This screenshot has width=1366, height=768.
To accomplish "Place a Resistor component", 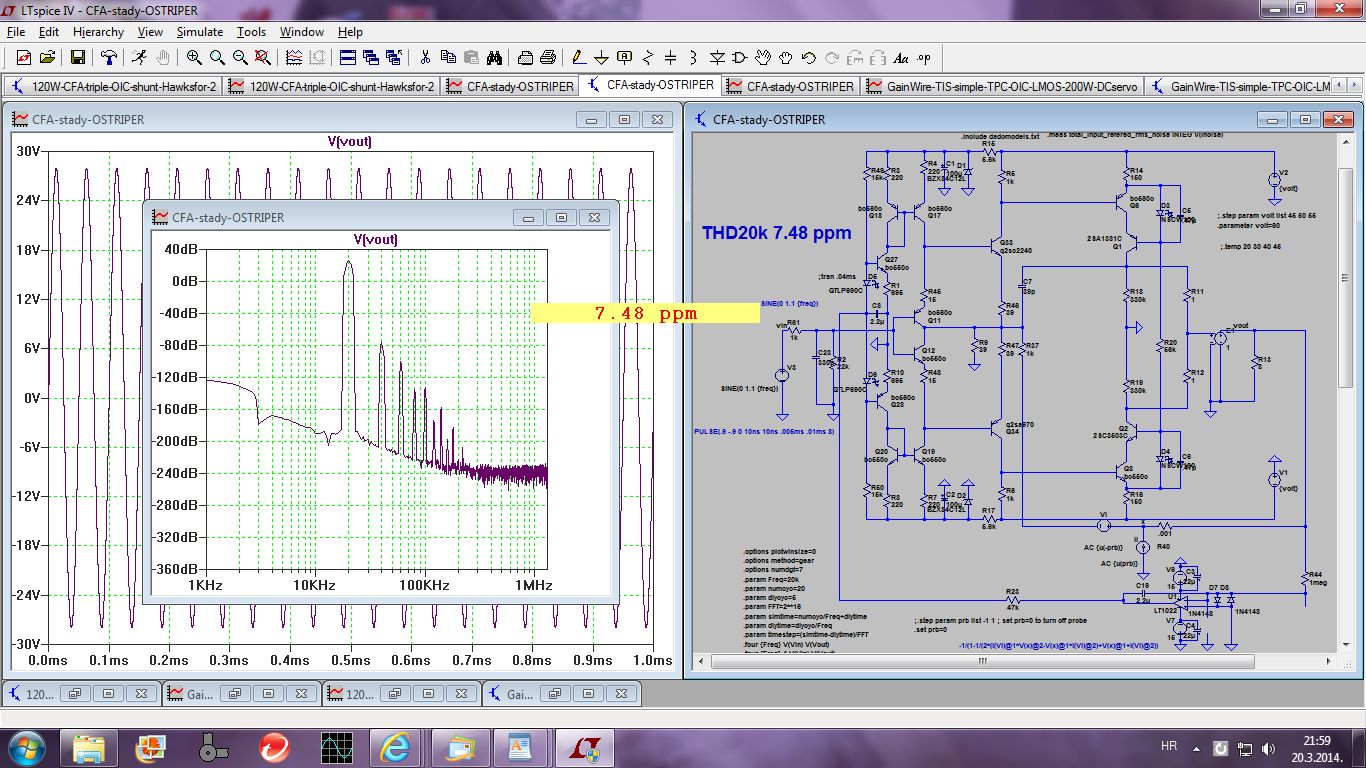I will click(648, 58).
